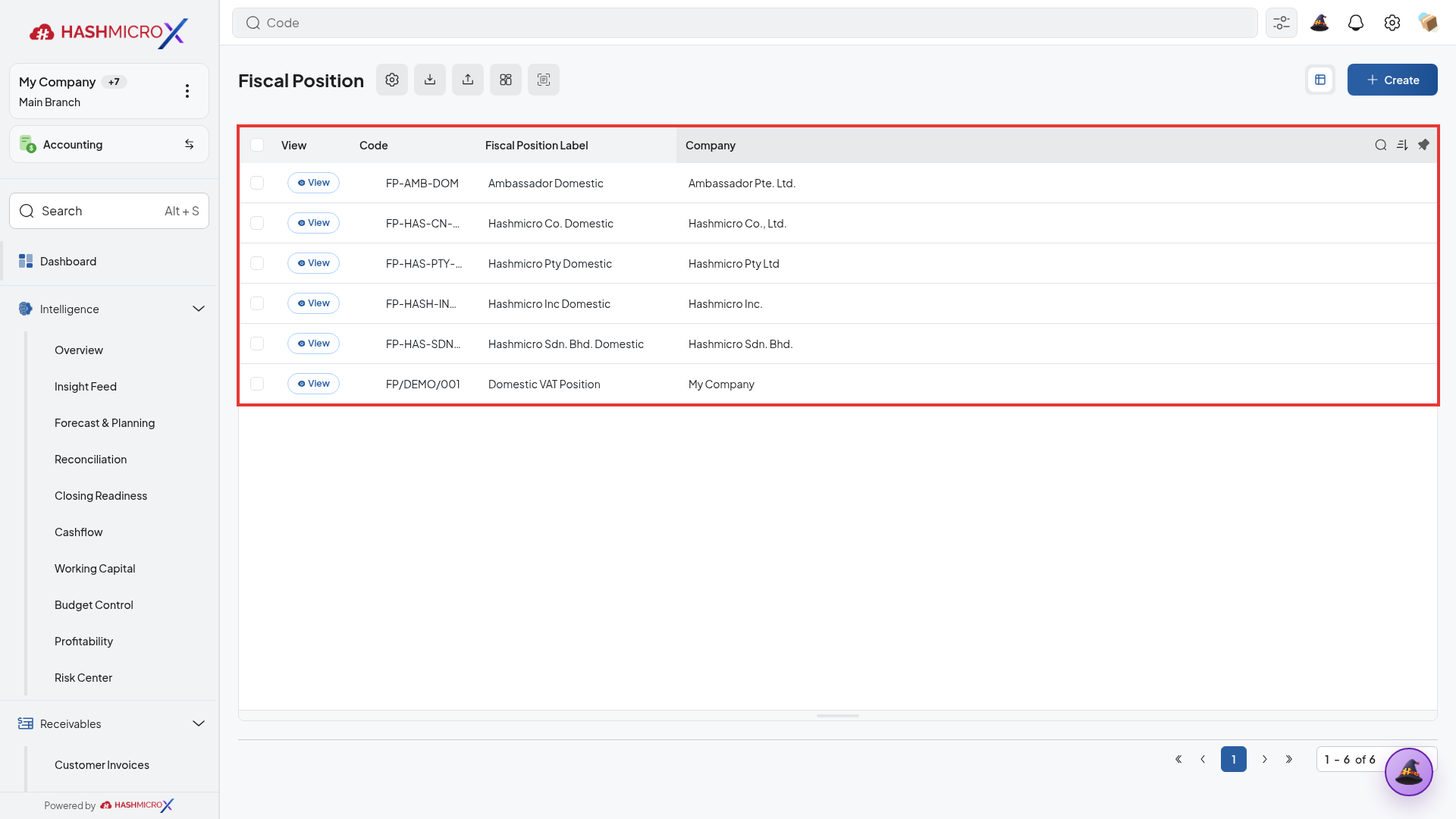Open the grid apps icon in toolbar
Screen dimensions: 1456x819
[x=506, y=80]
